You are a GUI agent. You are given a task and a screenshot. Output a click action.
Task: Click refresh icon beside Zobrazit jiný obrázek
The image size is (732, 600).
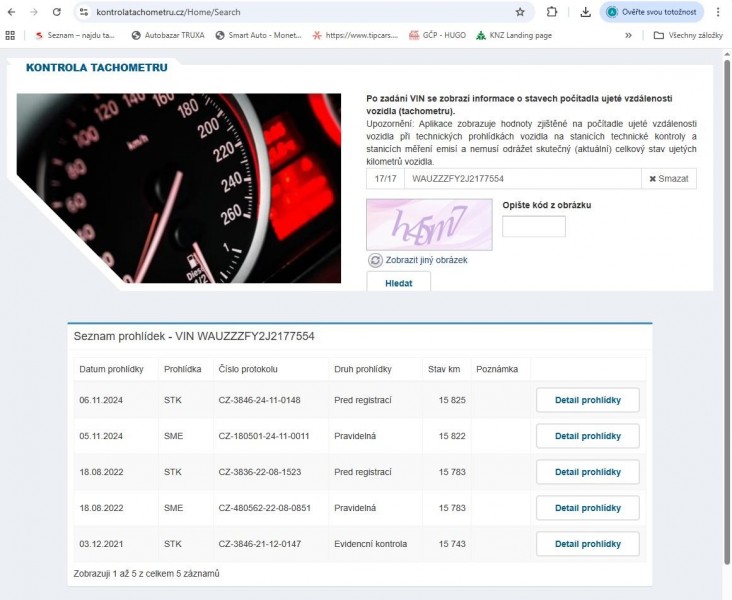coord(376,260)
